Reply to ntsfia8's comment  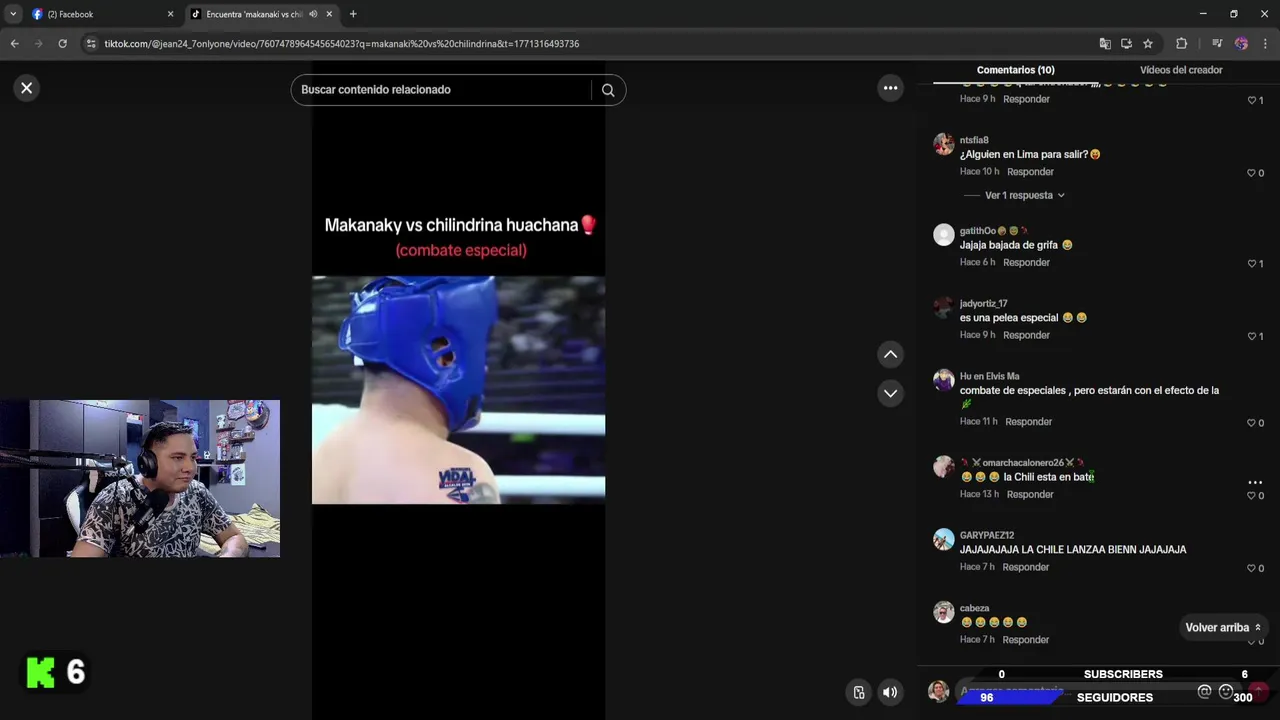coord(1030,172)
